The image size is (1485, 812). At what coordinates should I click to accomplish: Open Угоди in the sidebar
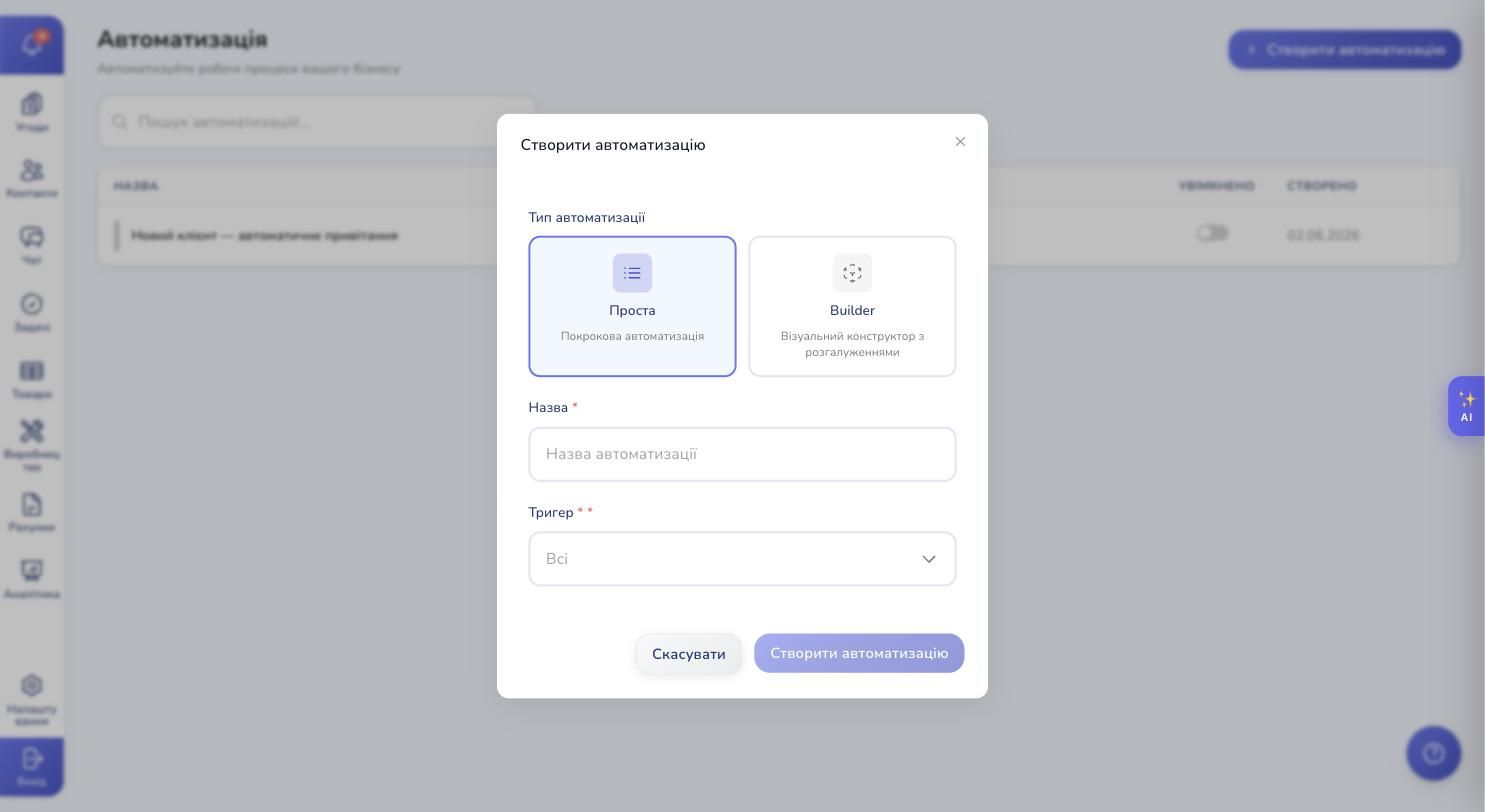pyautogui.click(x=32, y=112)
